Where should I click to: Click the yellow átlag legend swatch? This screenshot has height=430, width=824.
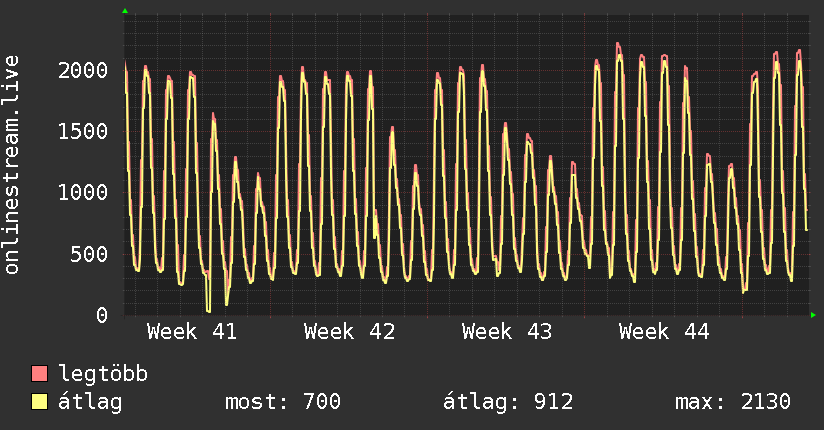[39, 402]
